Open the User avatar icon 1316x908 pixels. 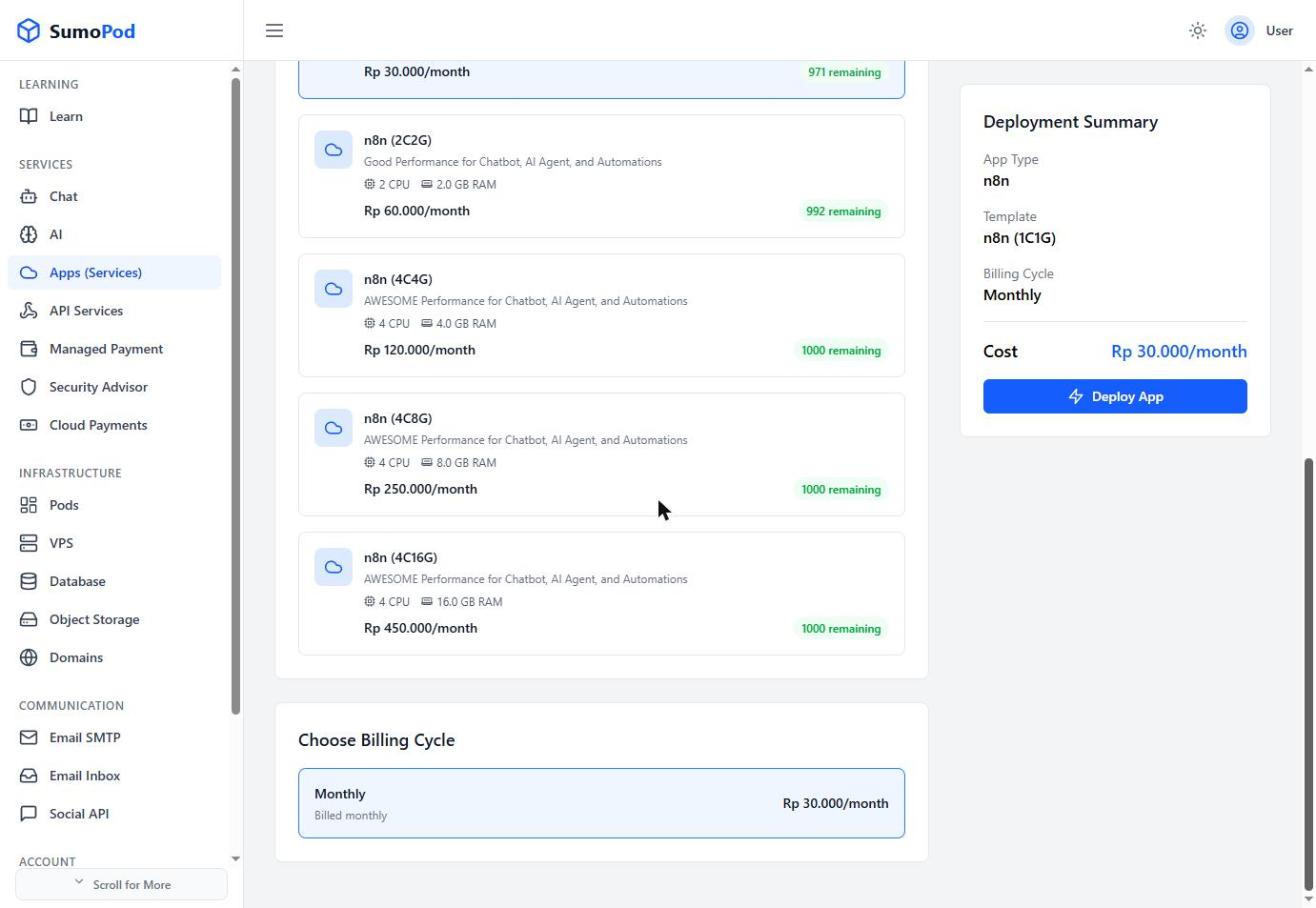pyautogui.click(x=1240, y=31)
